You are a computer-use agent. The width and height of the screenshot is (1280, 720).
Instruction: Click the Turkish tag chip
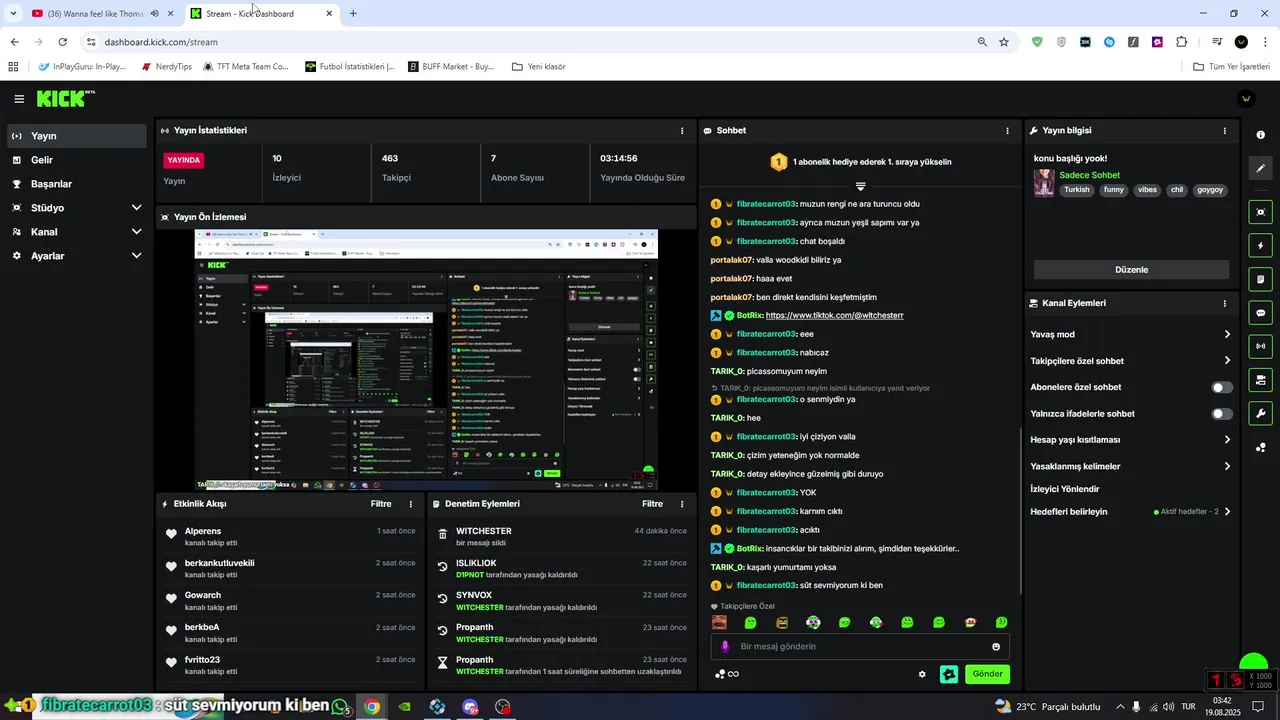click(1077, 190)
